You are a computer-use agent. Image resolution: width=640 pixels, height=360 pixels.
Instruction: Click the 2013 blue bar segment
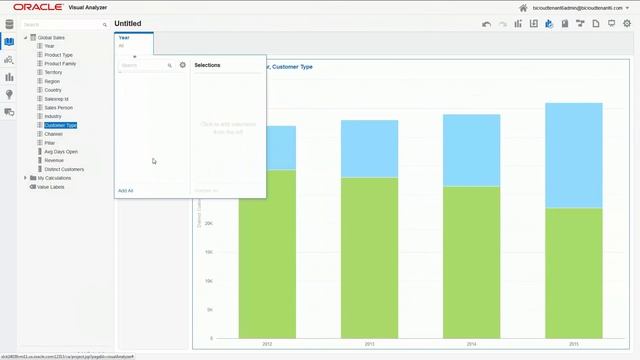coord(369,149)
